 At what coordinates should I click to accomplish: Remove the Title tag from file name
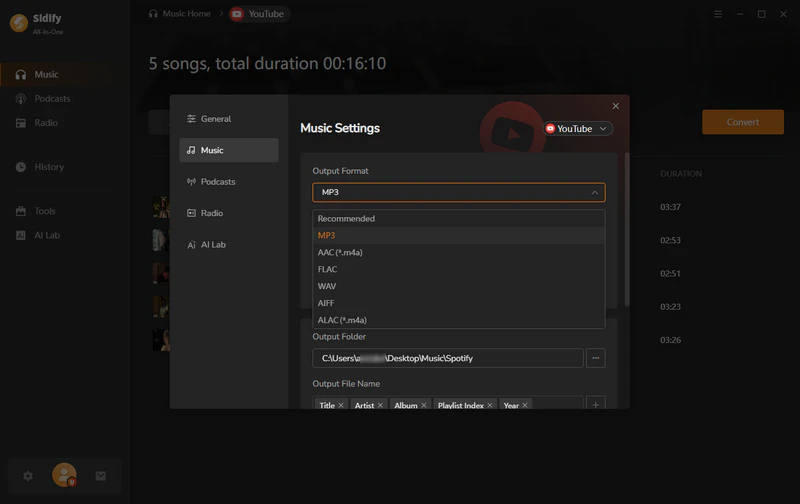(x=341, y=405)
